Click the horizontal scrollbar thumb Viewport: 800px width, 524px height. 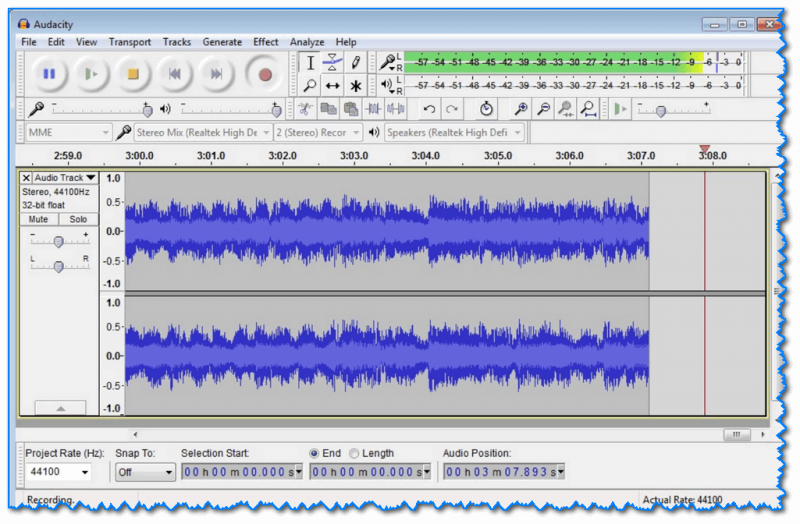coord(737,434)
